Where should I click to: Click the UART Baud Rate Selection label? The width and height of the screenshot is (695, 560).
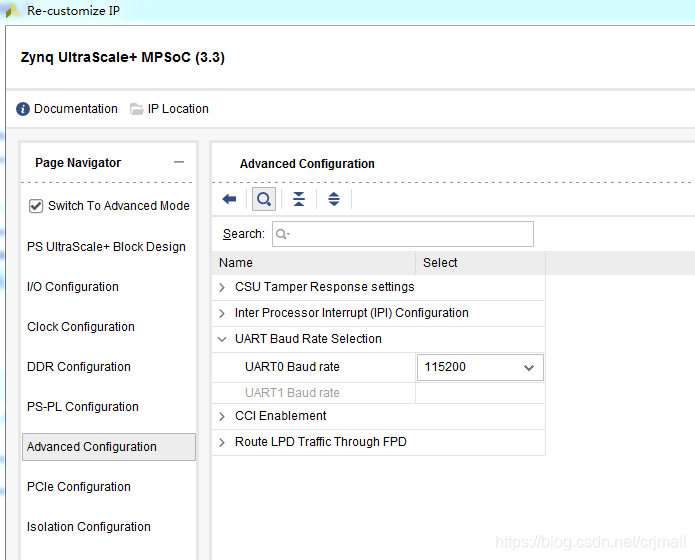pos(308,339)
